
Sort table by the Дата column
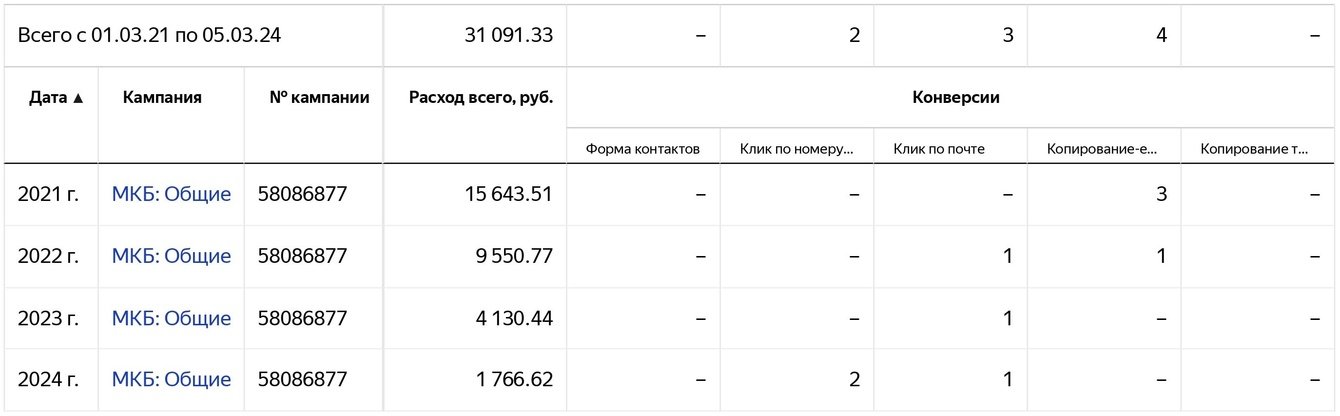[x=56, y=98]
